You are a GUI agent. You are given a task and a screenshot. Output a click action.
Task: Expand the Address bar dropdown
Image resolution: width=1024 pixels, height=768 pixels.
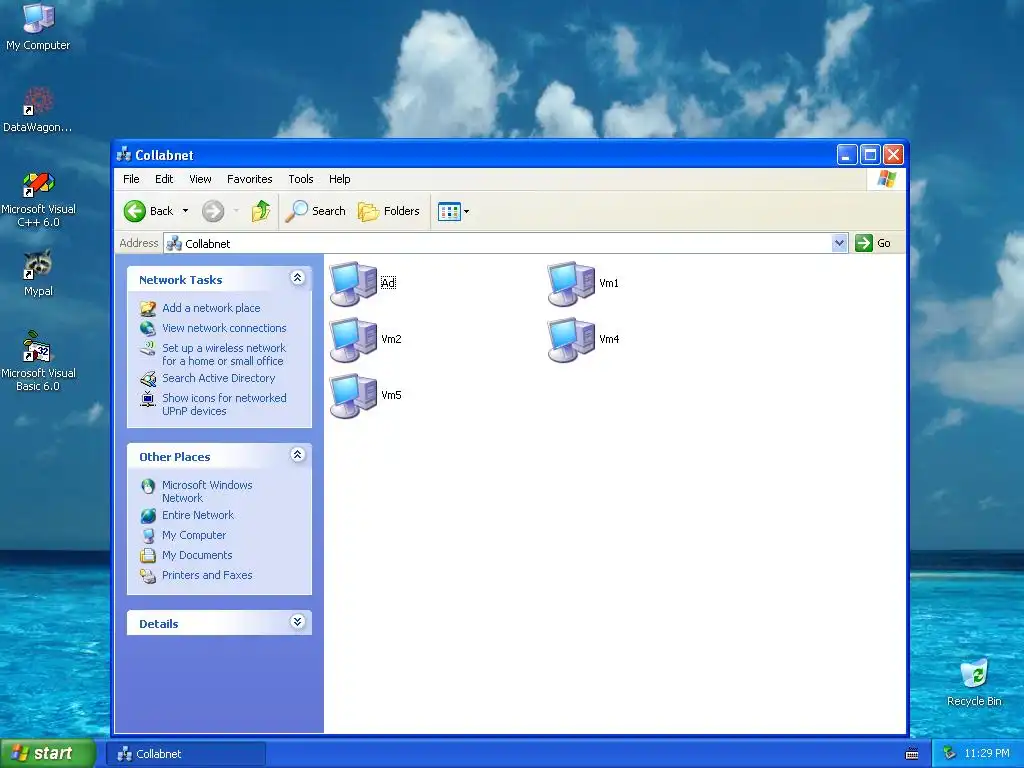click(x=839, y=243)
